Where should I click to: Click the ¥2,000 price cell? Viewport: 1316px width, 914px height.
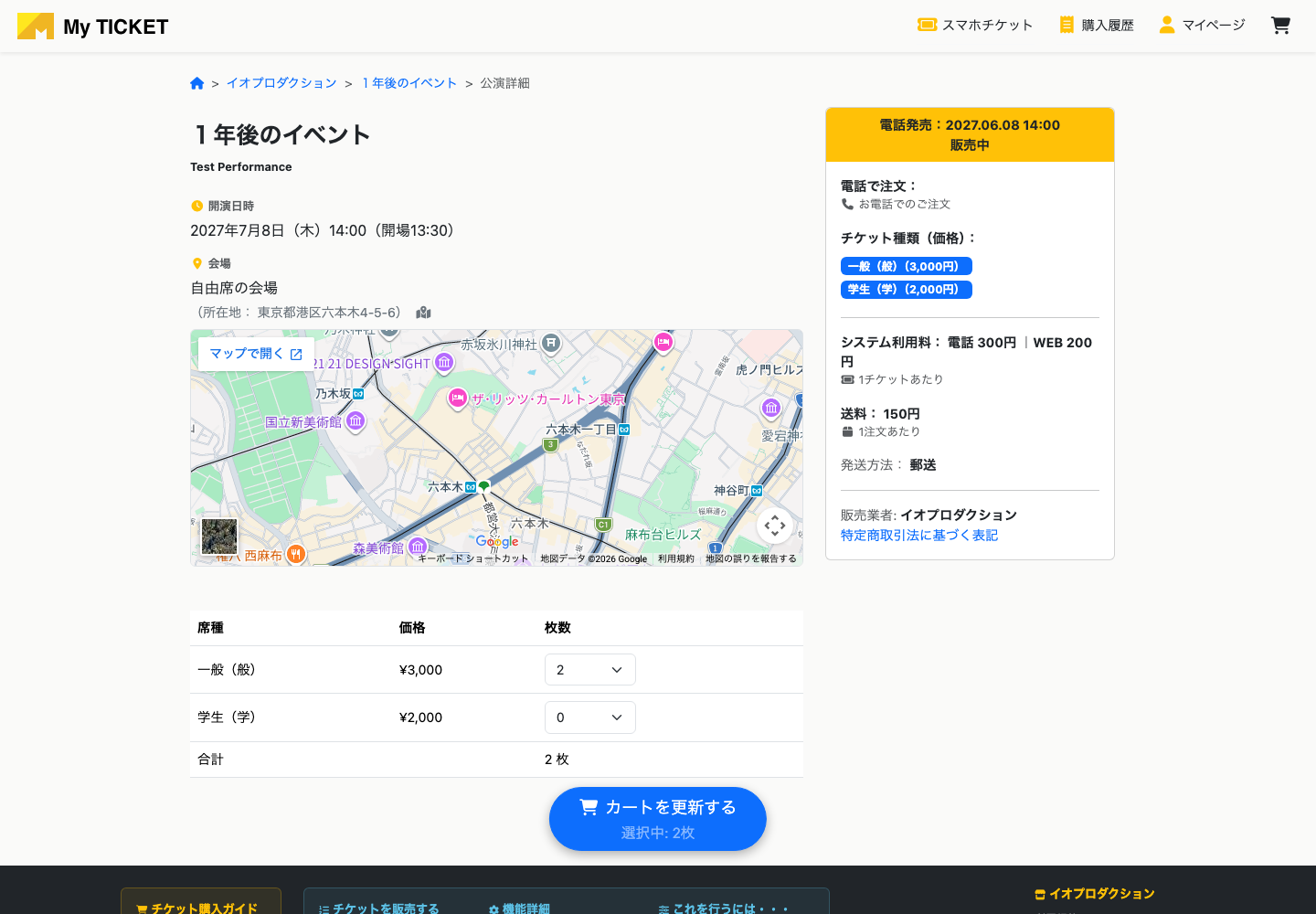pyautogui.click(x=420, y=717)
